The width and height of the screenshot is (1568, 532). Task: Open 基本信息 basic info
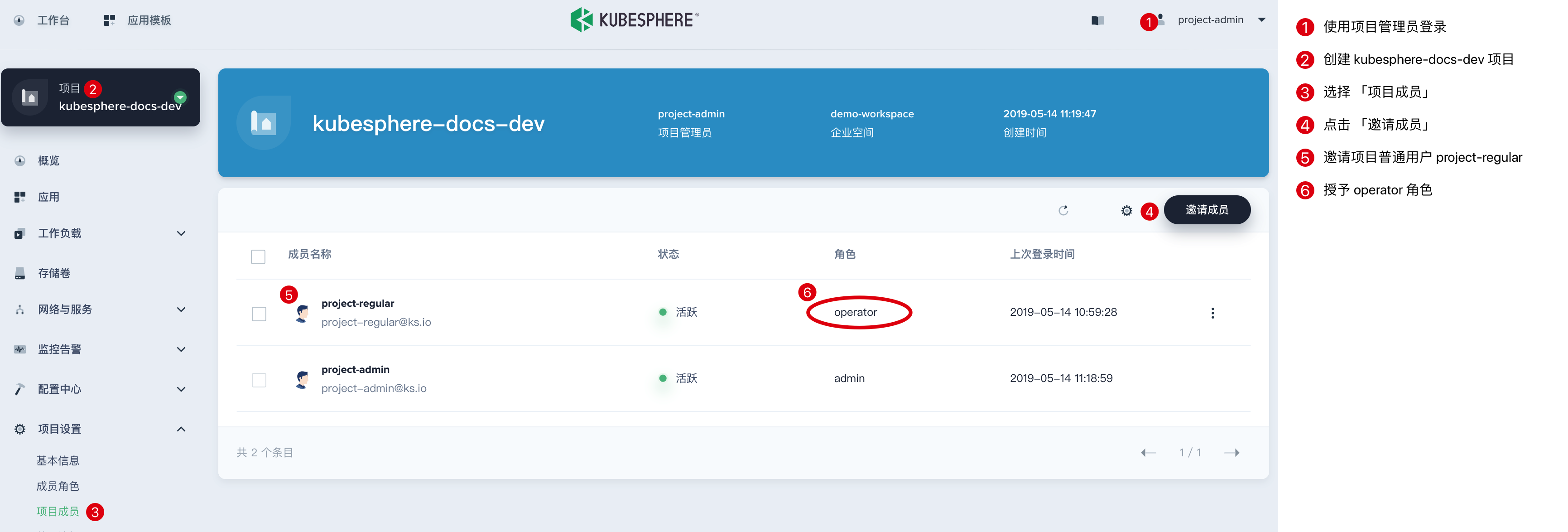(x=58, y=461)
